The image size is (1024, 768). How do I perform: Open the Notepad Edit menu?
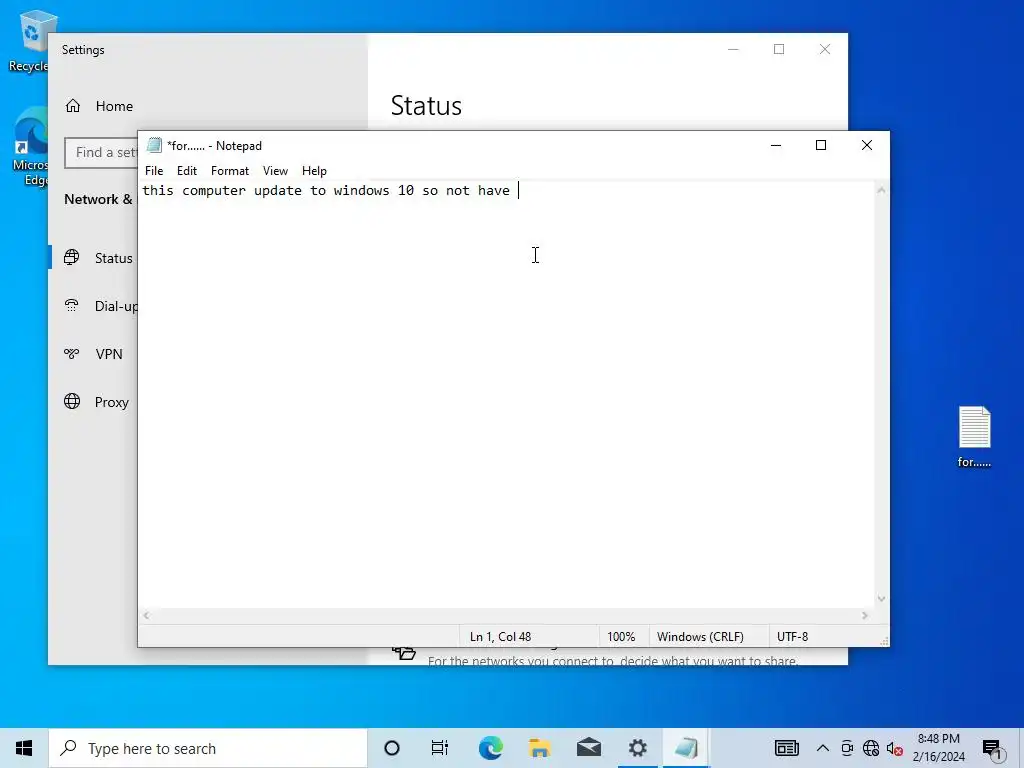(x=187, y=170)
